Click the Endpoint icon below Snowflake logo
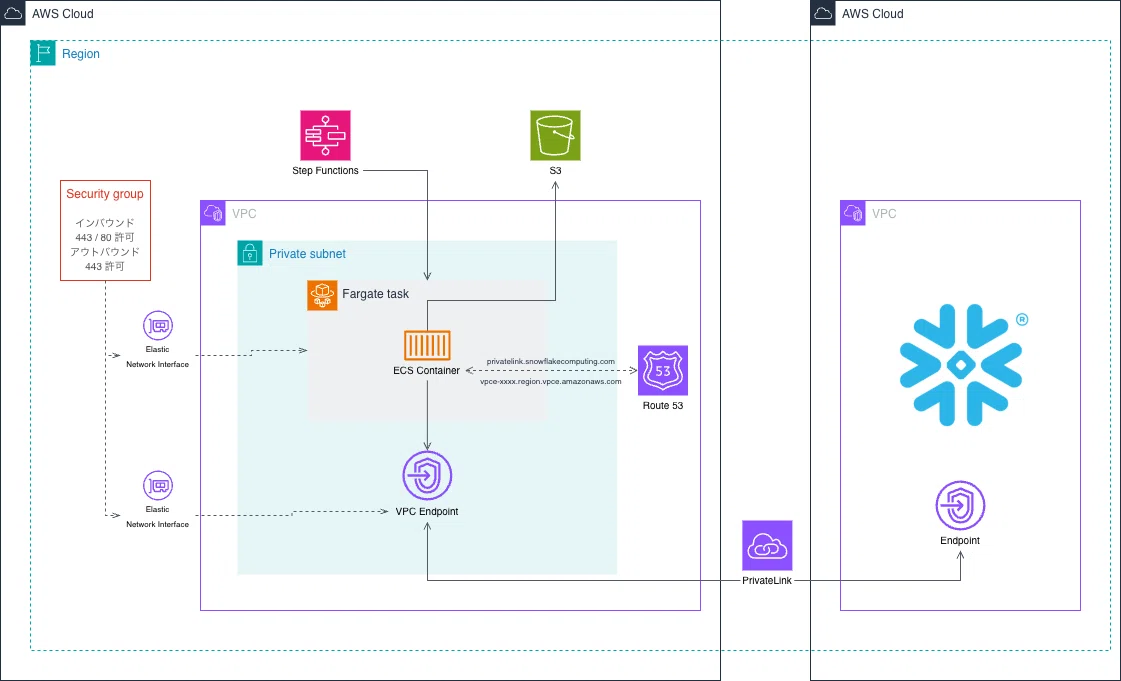The width and height of the screenshot is (1121, 681). [960, 505]
